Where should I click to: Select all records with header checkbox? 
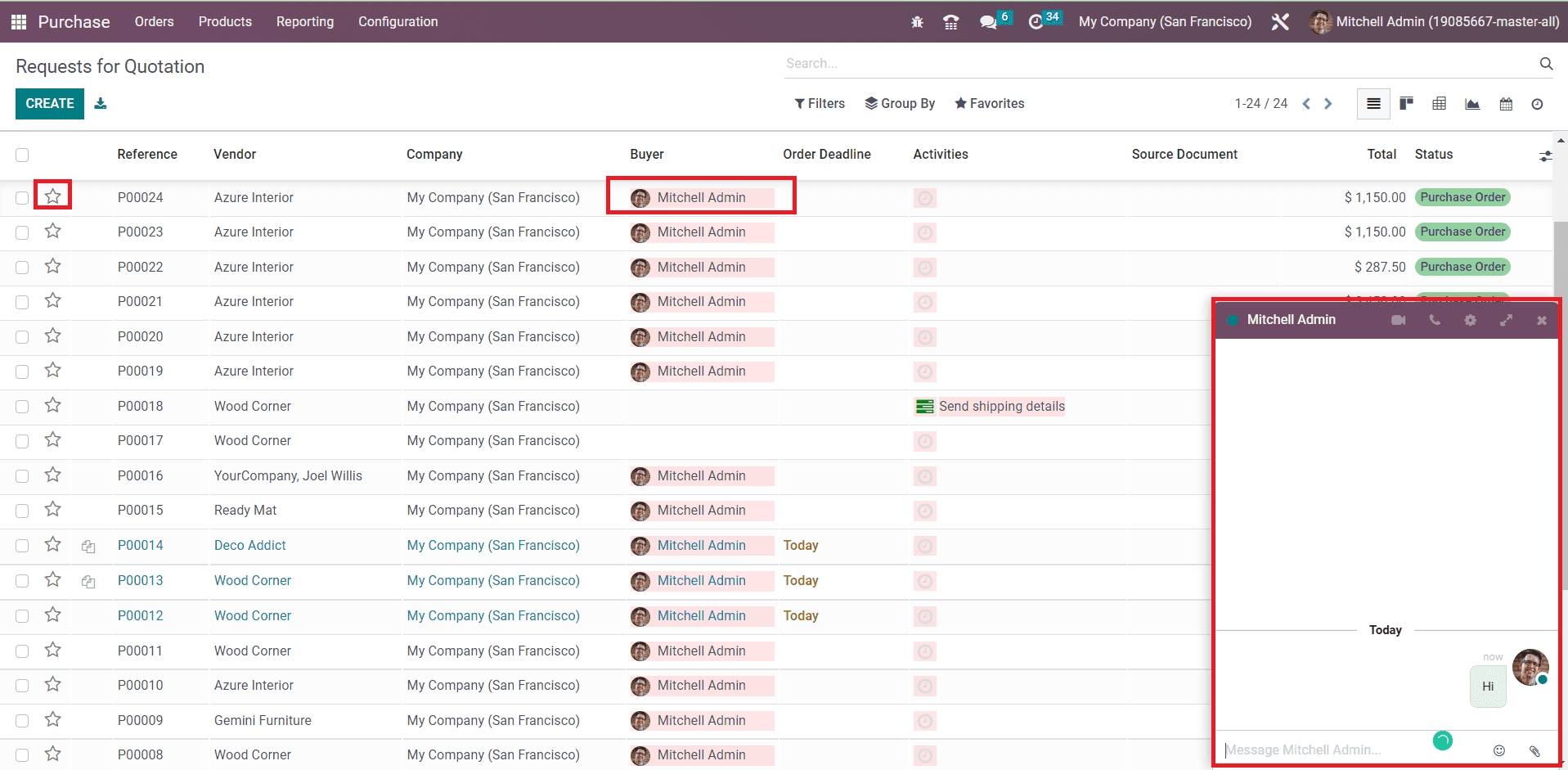coord(22,155)
